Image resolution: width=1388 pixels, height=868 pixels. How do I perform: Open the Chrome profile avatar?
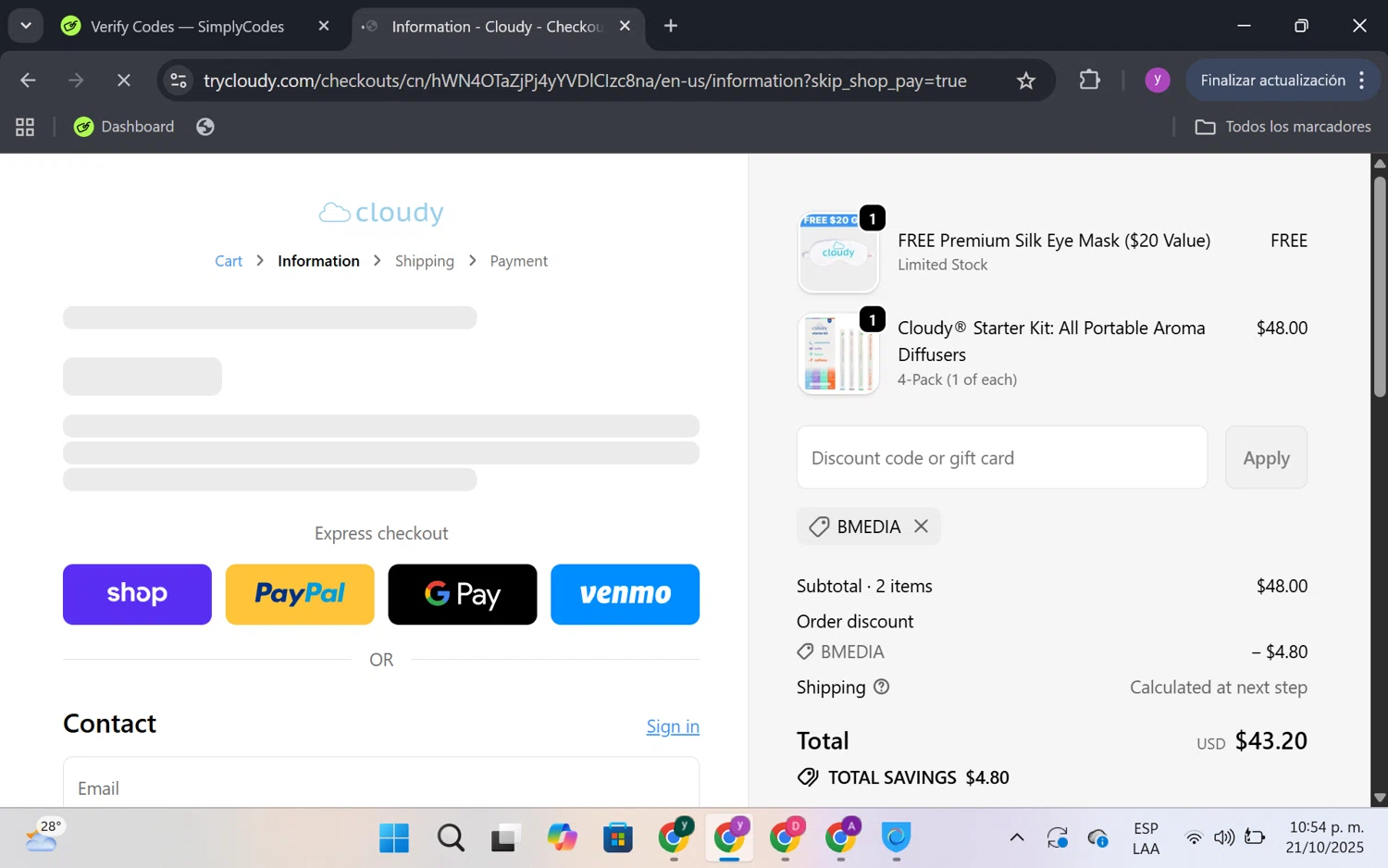pos(1157,81)
